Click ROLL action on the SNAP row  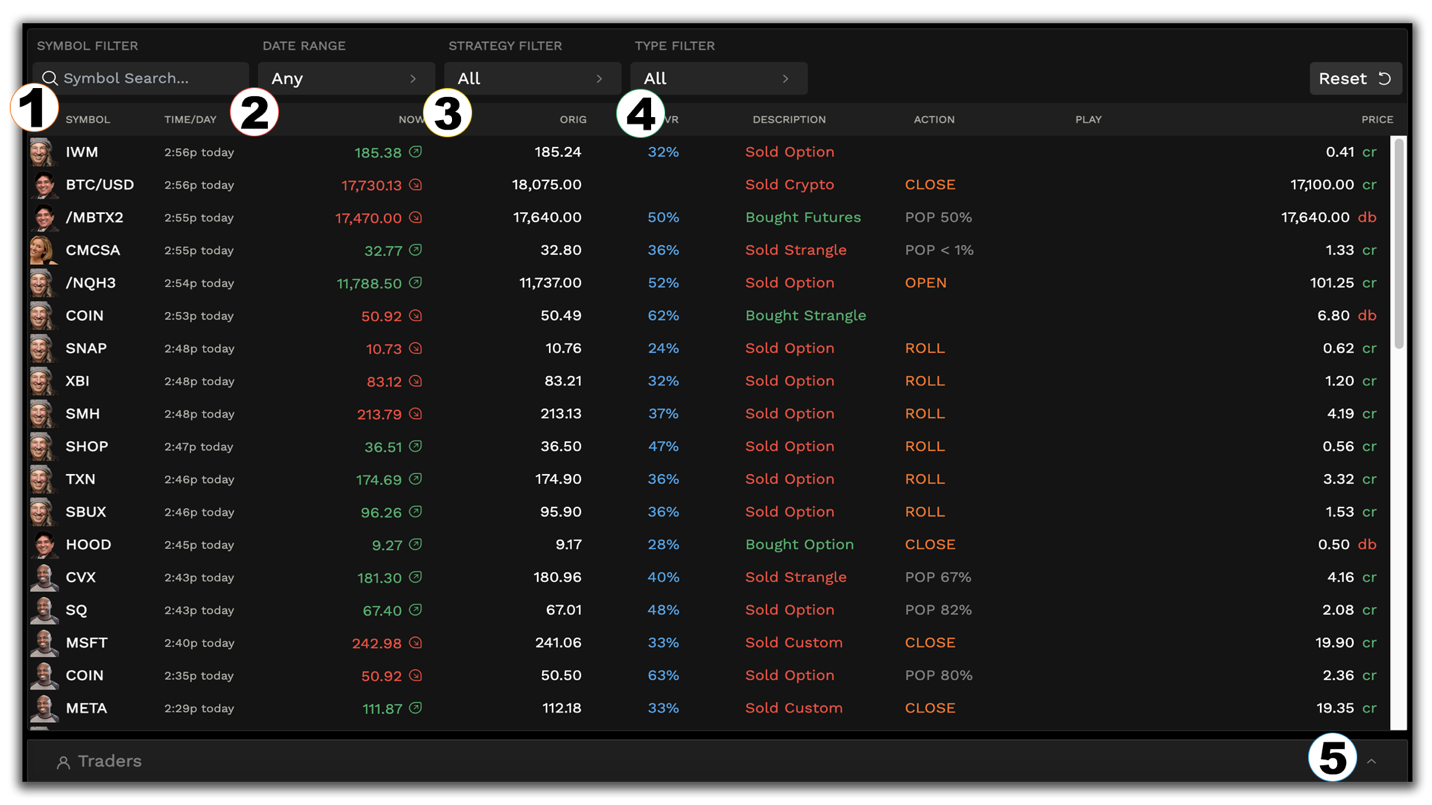[925, 348]
